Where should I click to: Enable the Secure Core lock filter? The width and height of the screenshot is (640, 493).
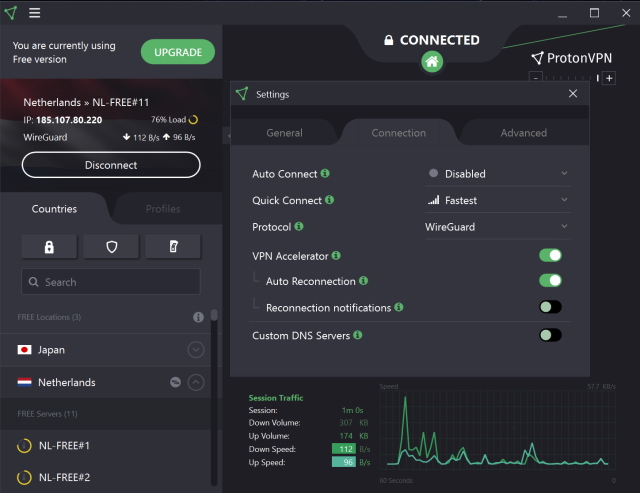[x=49, y=246]
